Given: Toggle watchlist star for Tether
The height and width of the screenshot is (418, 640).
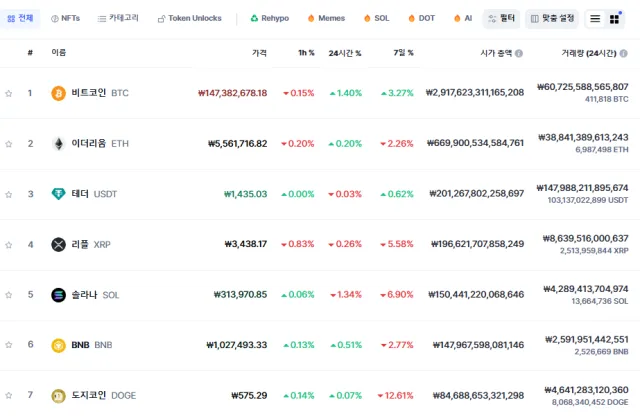Looking at the screenshot, I should (x=9, y=194).
